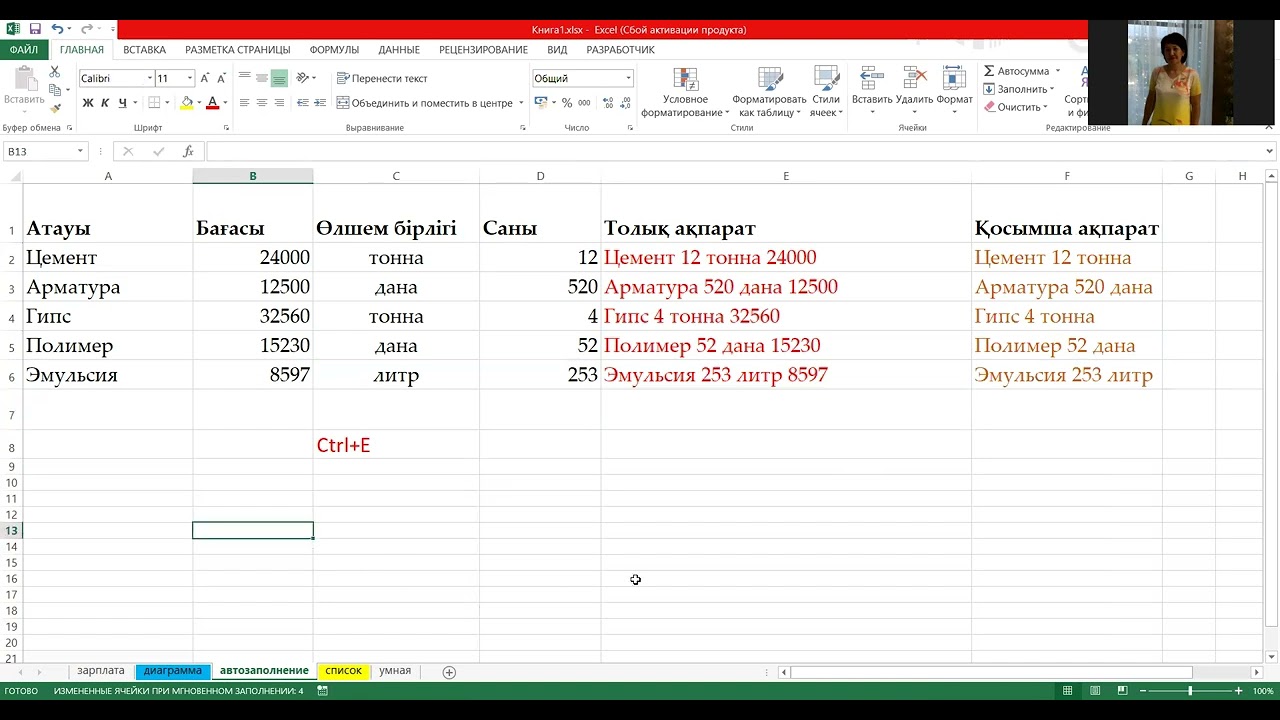Switch to Page Layout view in status bar

pos(1095,691)
